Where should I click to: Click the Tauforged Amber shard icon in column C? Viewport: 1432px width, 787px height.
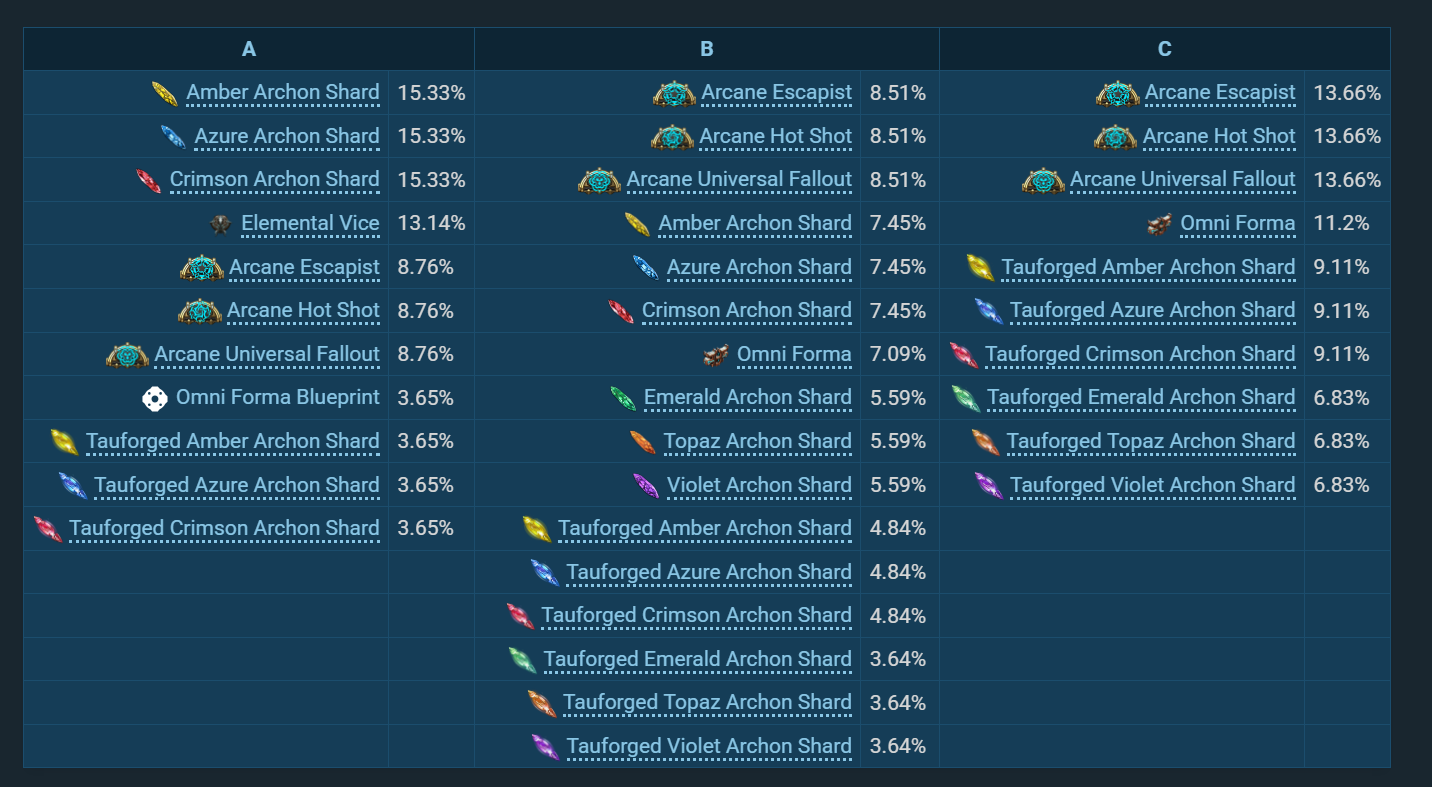click(980, 268)
